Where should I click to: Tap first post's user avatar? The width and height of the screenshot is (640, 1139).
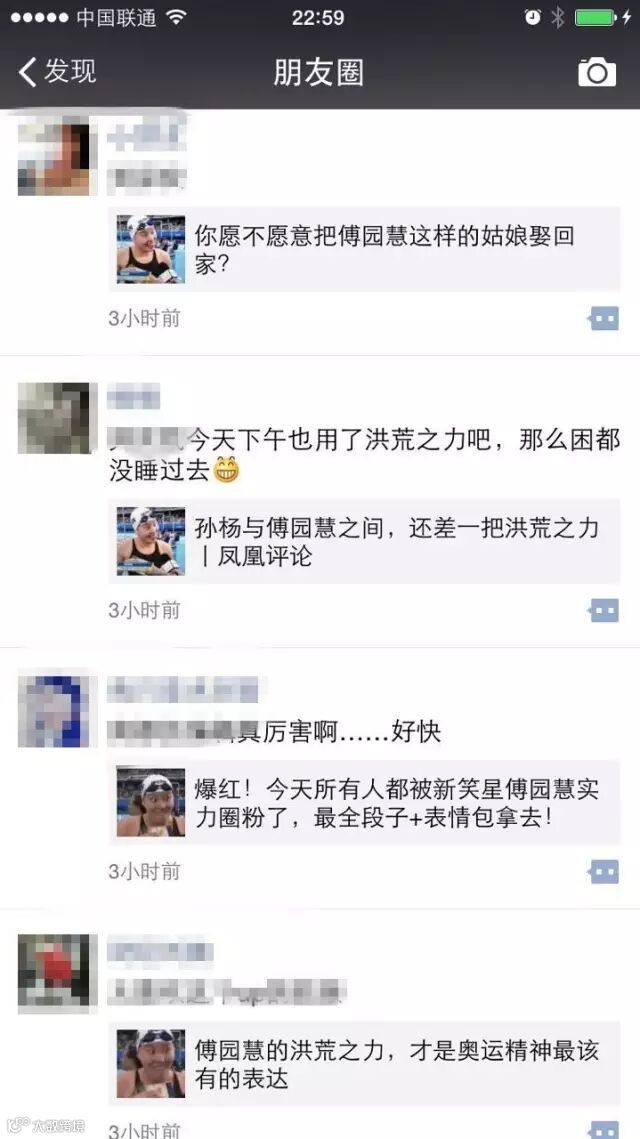(x=57, y=159)
